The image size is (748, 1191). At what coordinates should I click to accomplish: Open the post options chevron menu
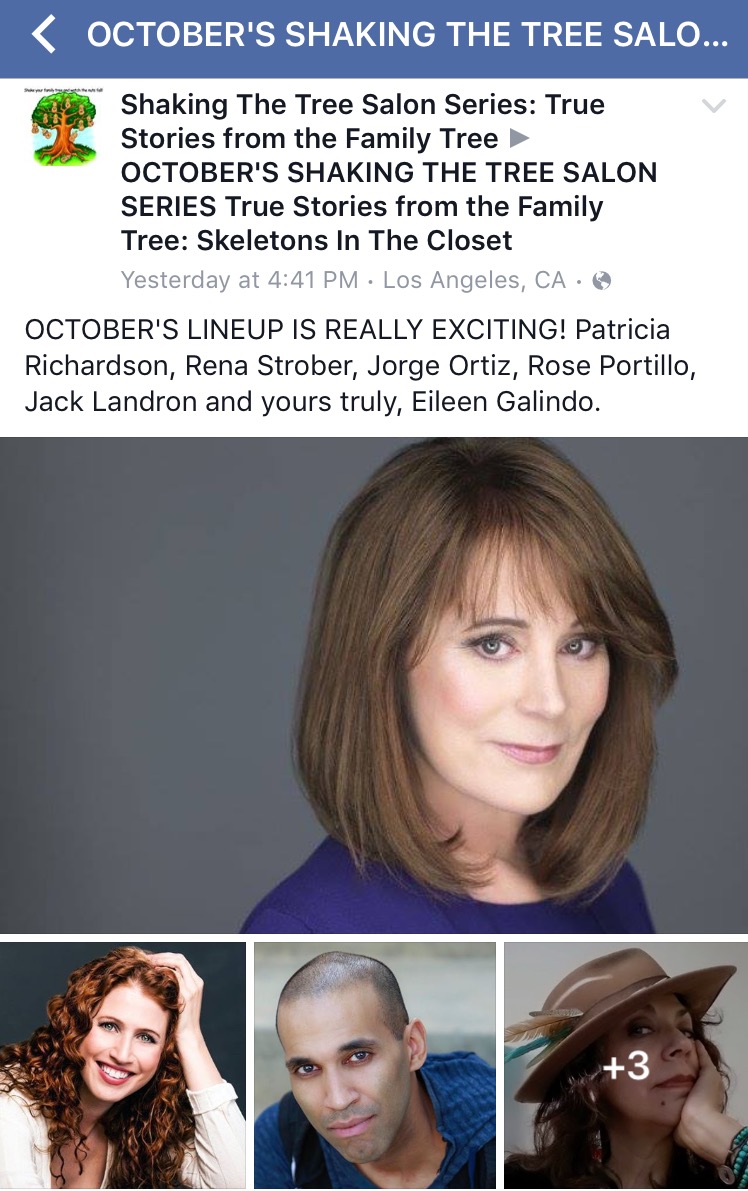[713, 106]
